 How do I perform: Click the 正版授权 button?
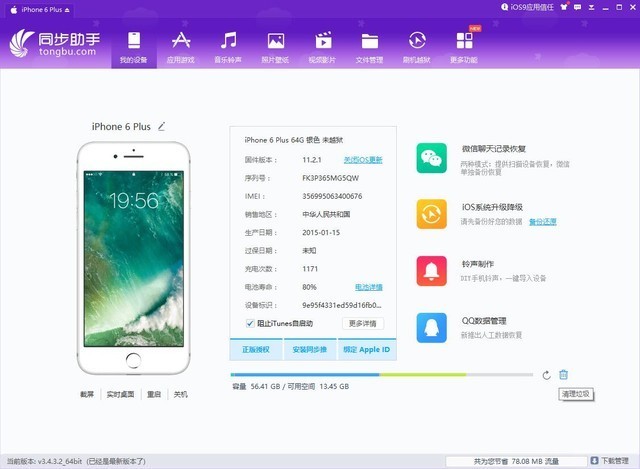point(256,349)
